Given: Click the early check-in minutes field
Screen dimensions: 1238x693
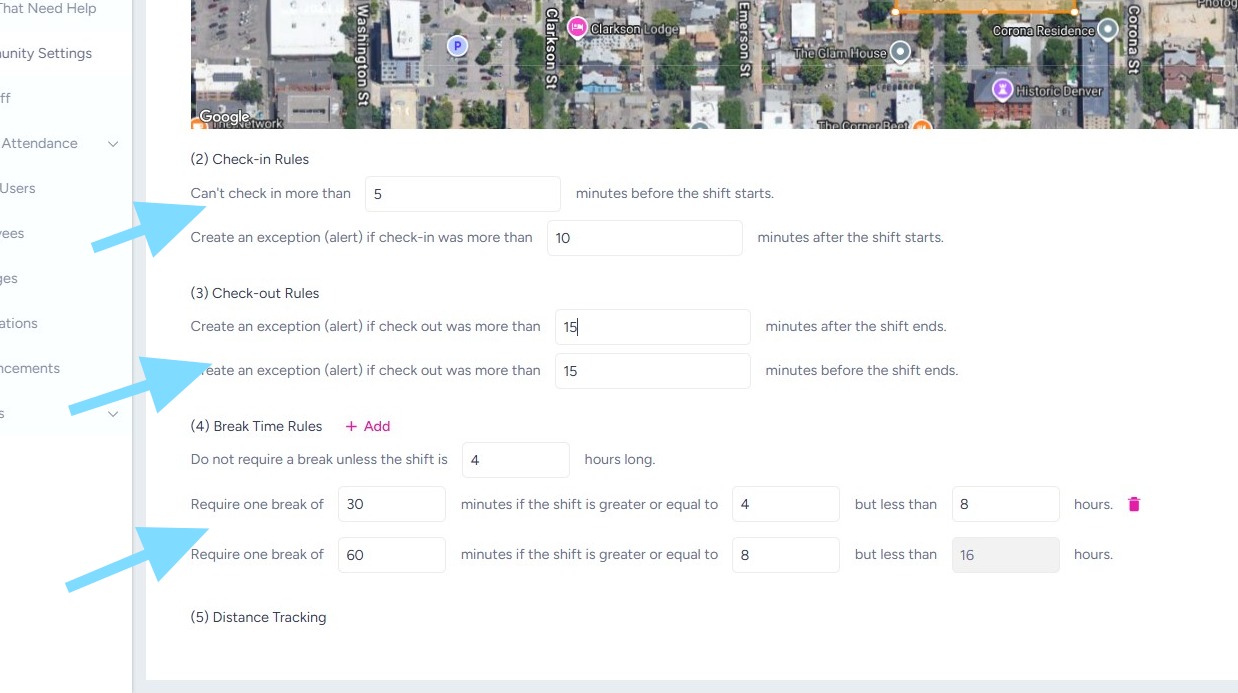Looking at the screenshot, I should click(462, 194).
